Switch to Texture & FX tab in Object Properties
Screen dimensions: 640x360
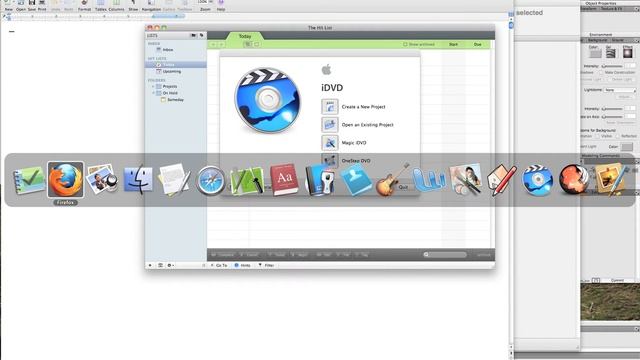point(610,9)
